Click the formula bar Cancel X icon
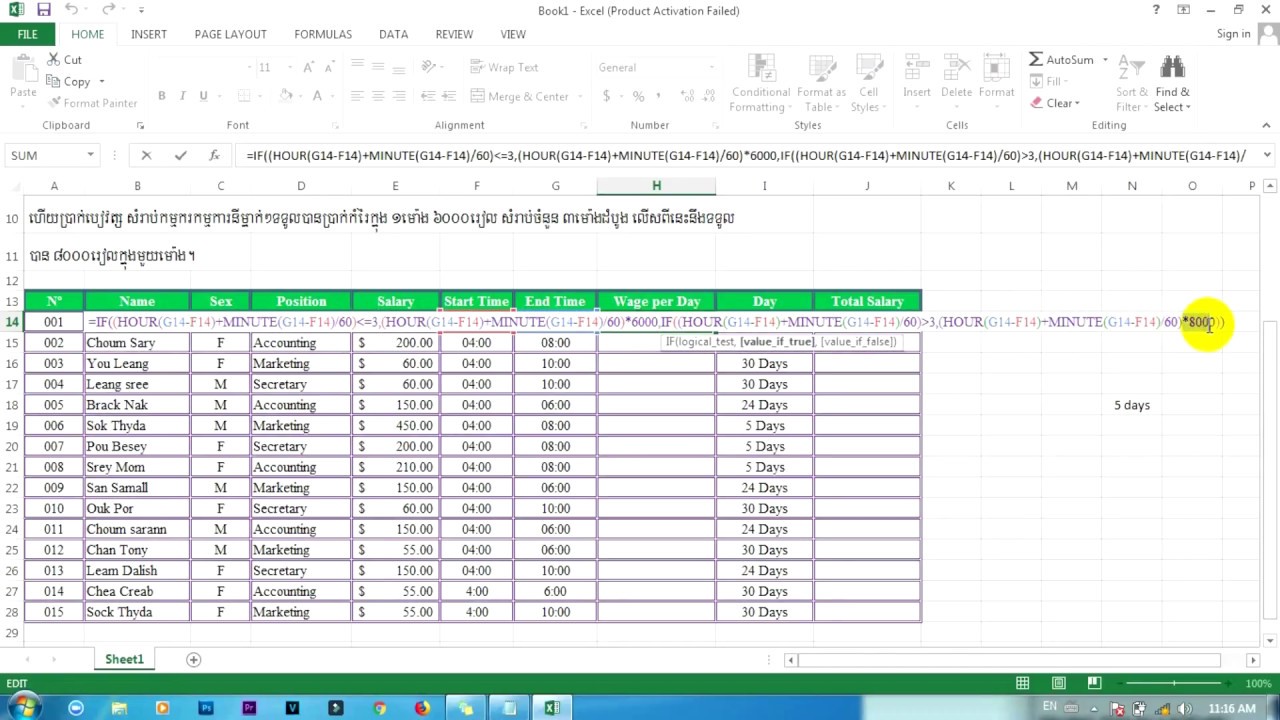Screen dimensions: 1280x720 tap(146, 155)
